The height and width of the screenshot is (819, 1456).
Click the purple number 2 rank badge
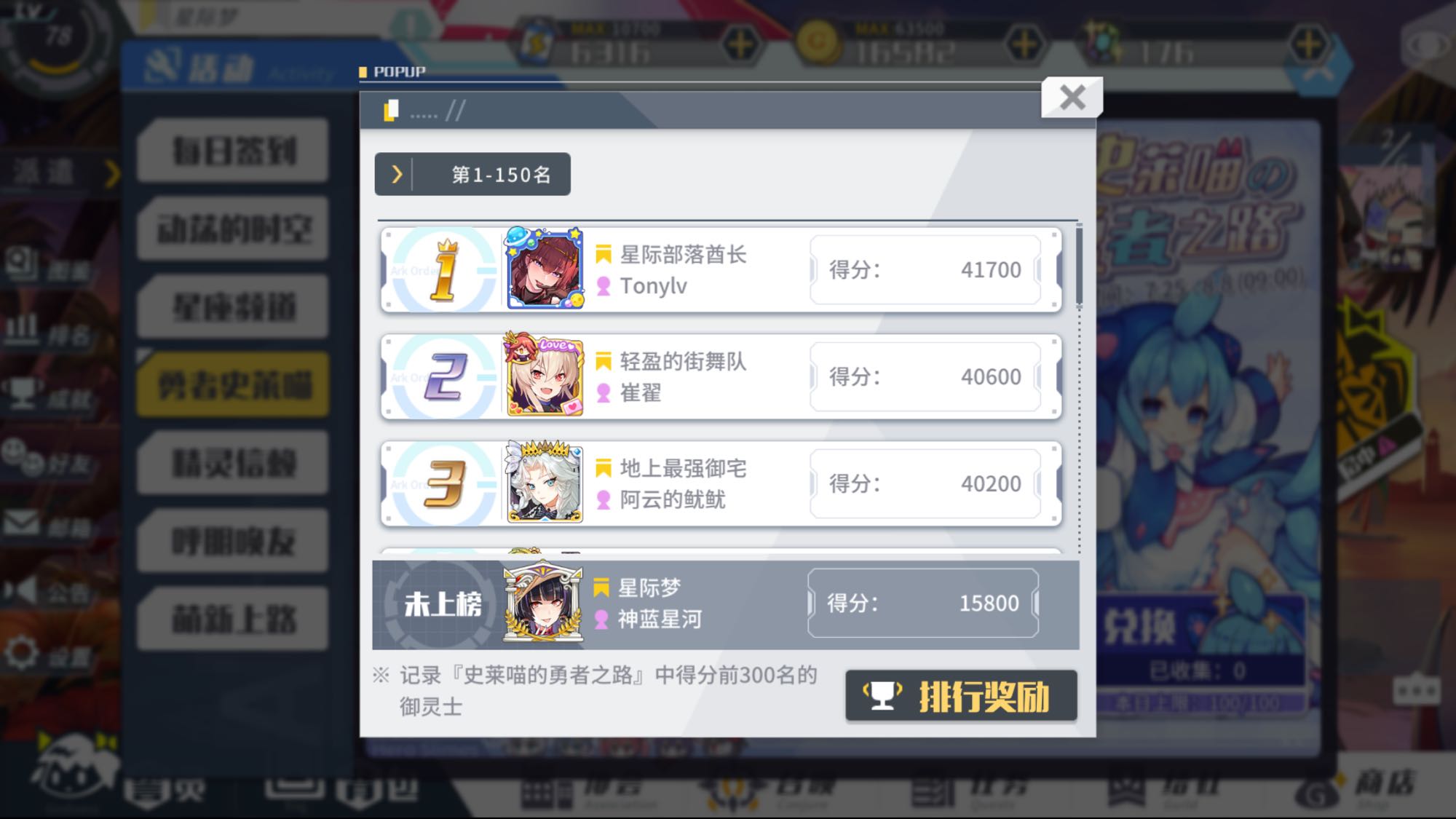pos(443,377)
